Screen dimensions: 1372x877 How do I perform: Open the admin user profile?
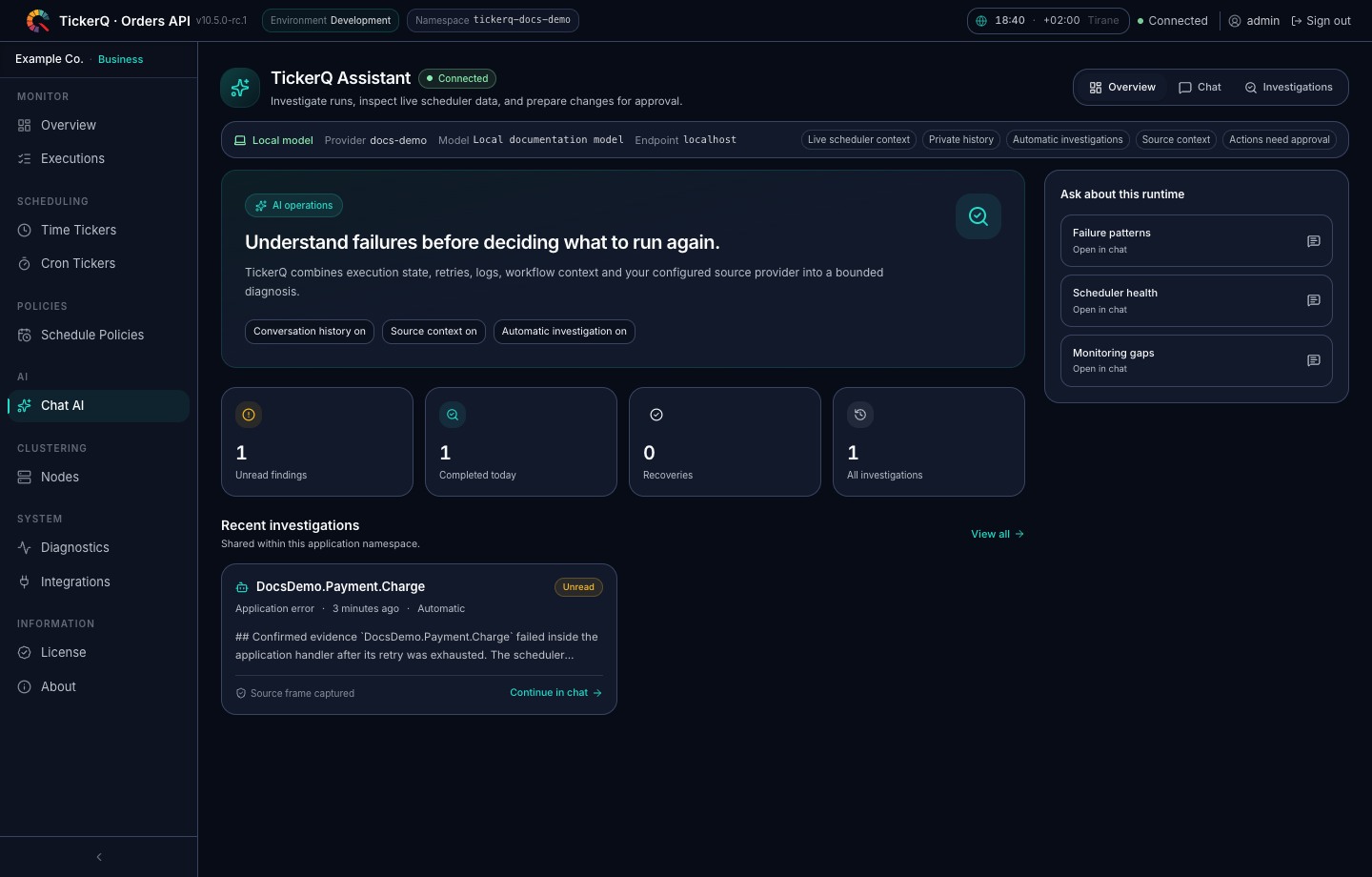(x=1254, y=20)
